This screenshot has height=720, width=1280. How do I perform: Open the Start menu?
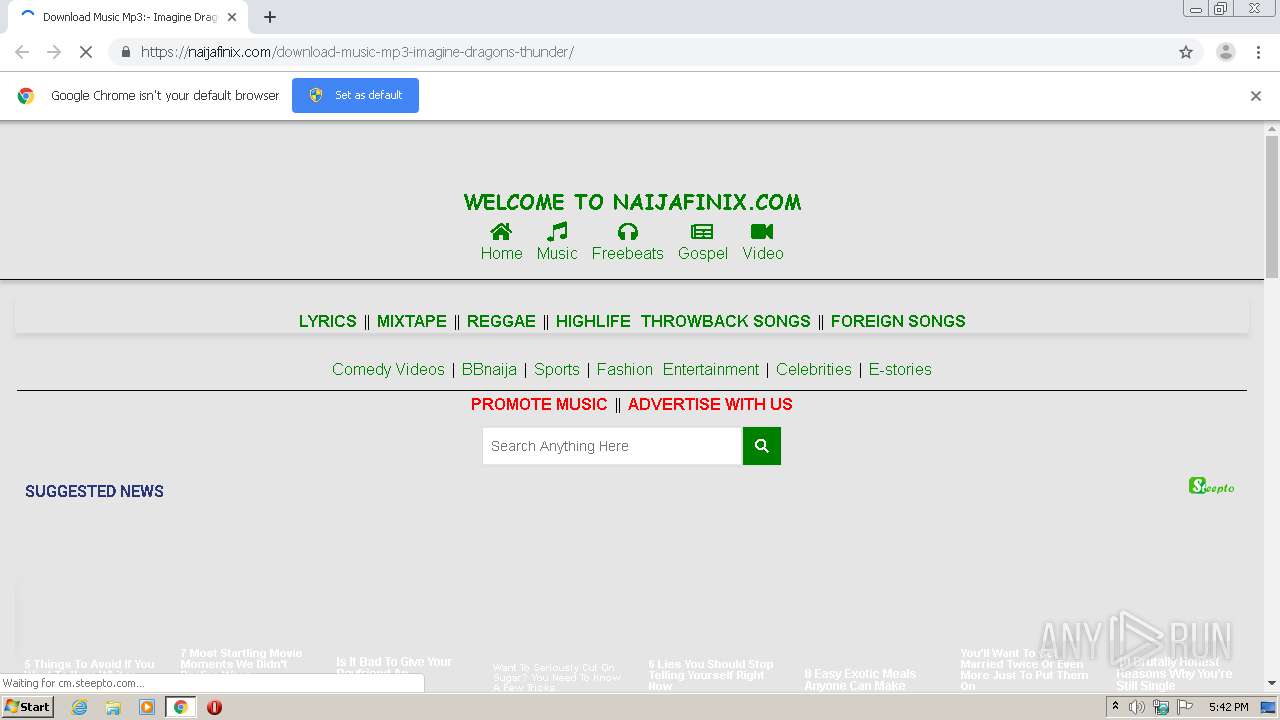tap(28, 707)
